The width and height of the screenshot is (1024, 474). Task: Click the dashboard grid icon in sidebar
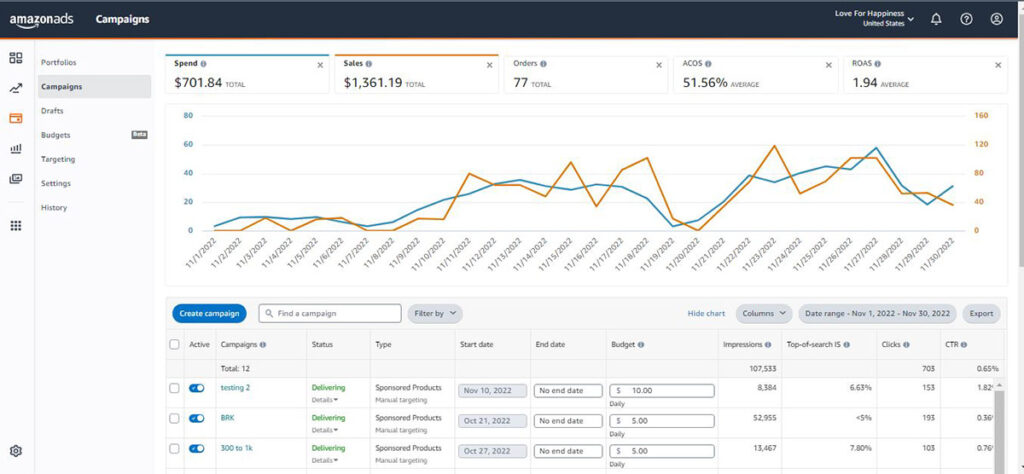click(16, 58)
